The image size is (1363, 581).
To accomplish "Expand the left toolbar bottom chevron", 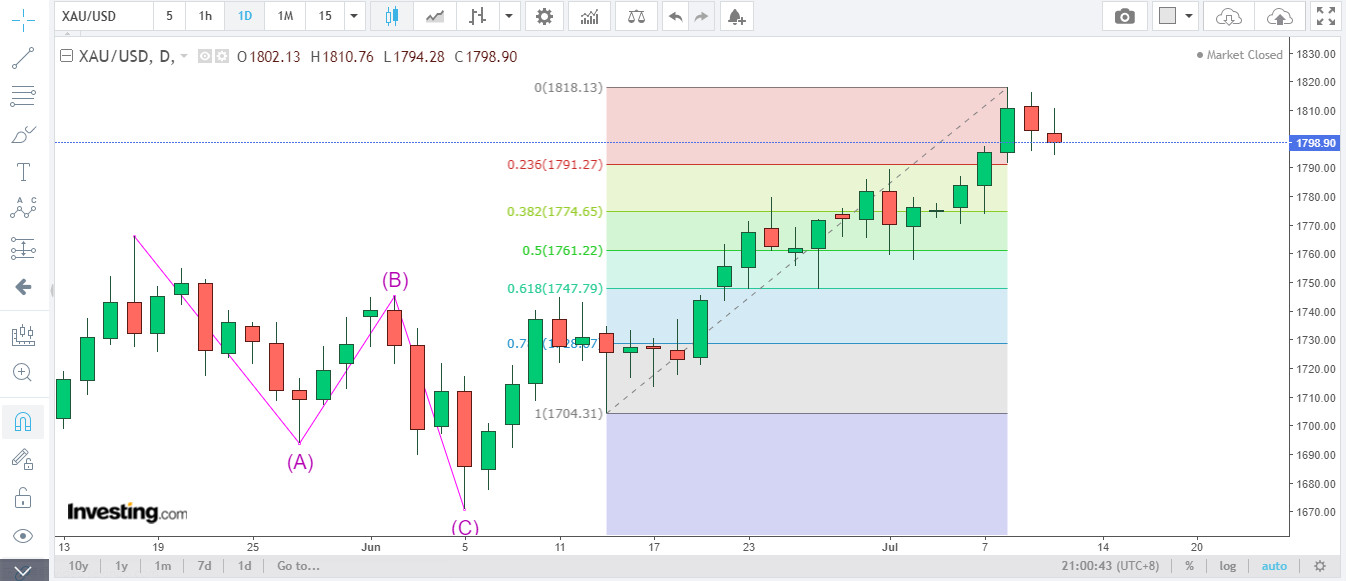I will point(22,570).
